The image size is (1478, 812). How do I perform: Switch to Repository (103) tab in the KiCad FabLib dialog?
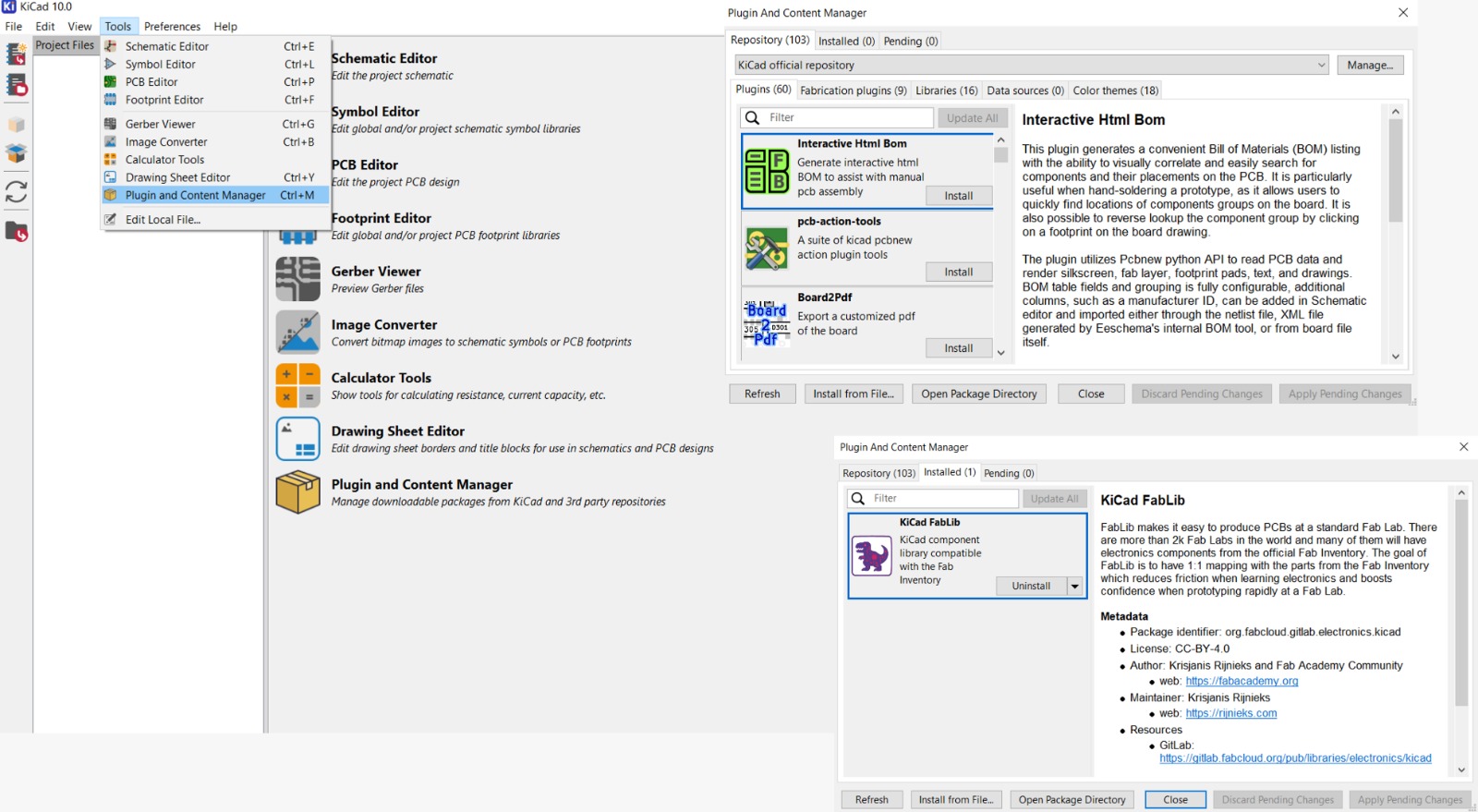tap(878, 473)
